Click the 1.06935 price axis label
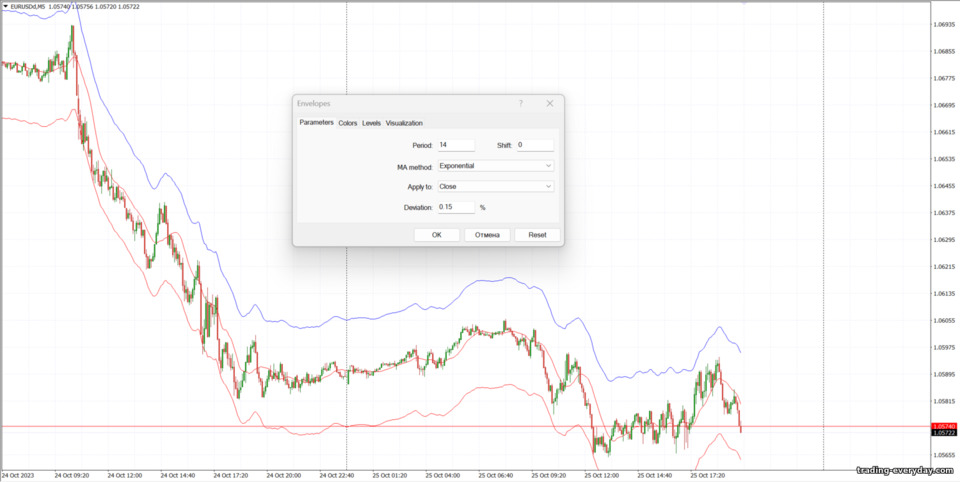 [x=945, y=25]
